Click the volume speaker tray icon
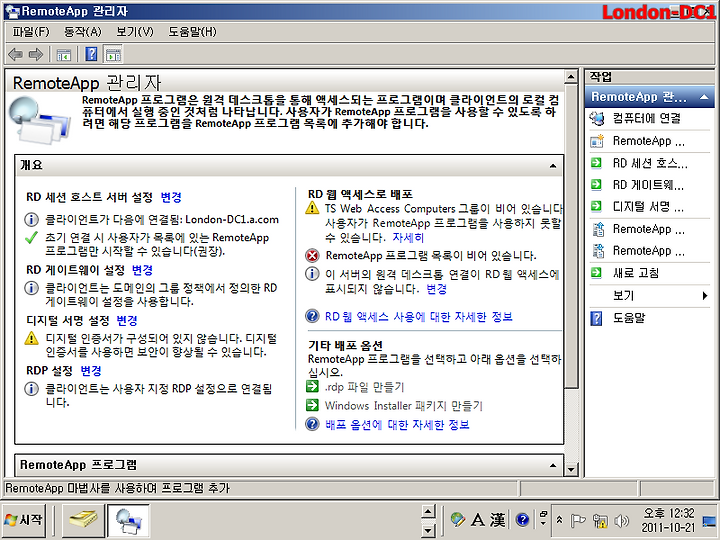 click(x=621, y=521)
